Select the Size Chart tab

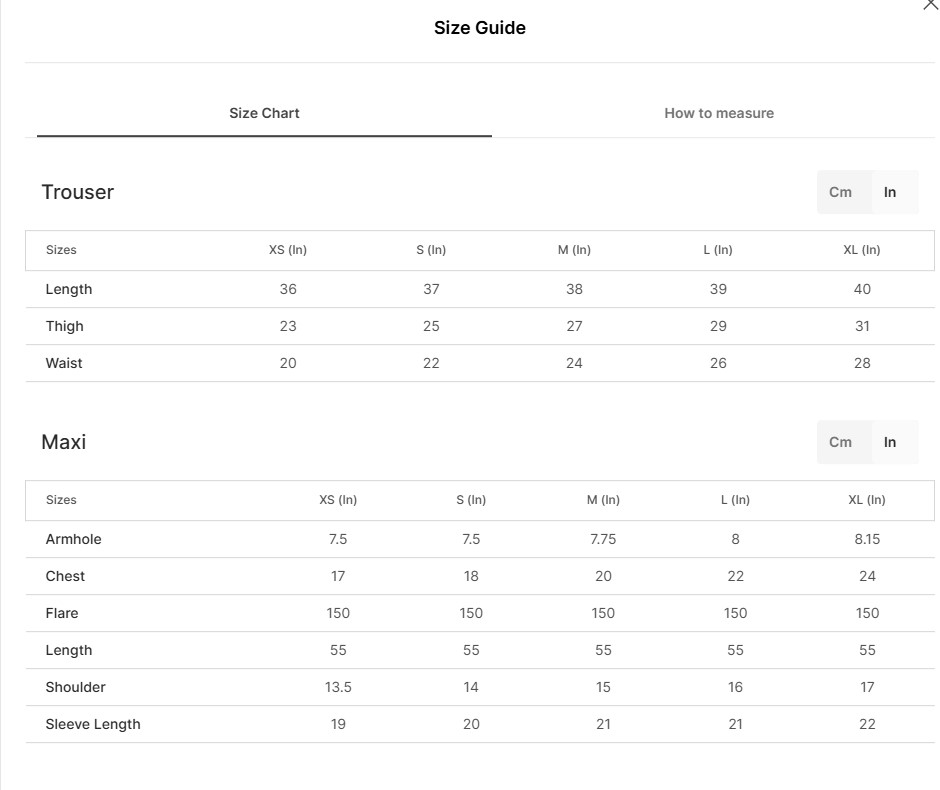click(x=264, y=113)
